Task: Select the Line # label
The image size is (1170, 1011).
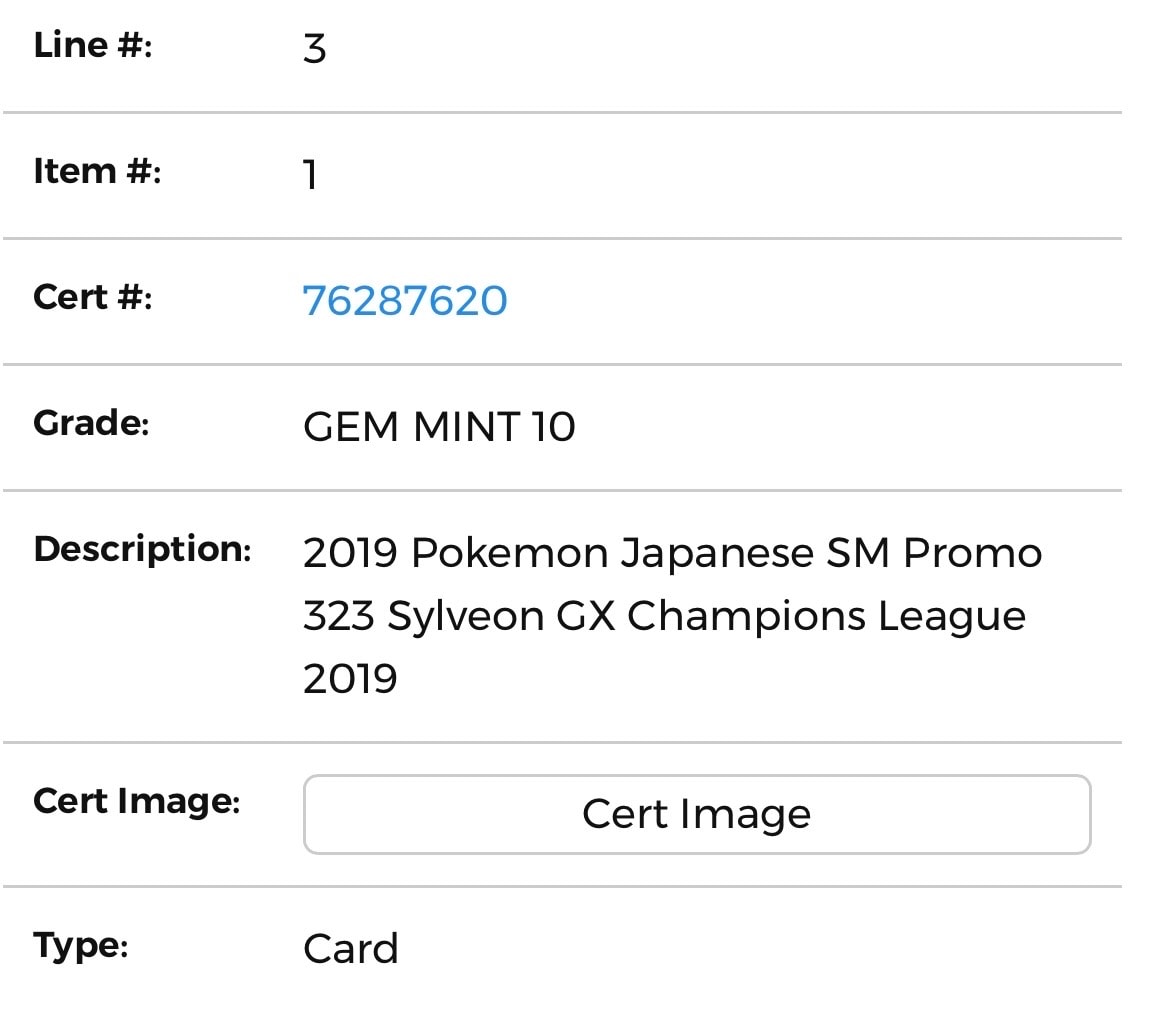Action: (93, 45)
